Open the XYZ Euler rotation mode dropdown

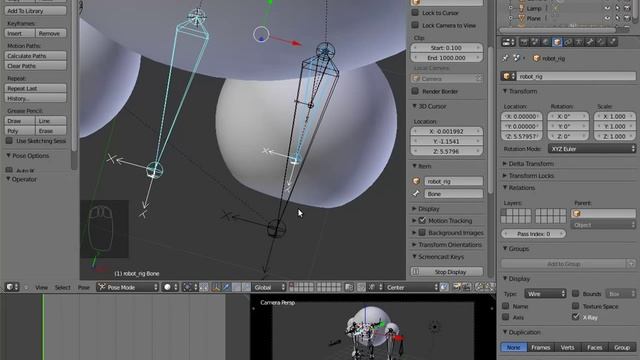[x=592, y=149]
